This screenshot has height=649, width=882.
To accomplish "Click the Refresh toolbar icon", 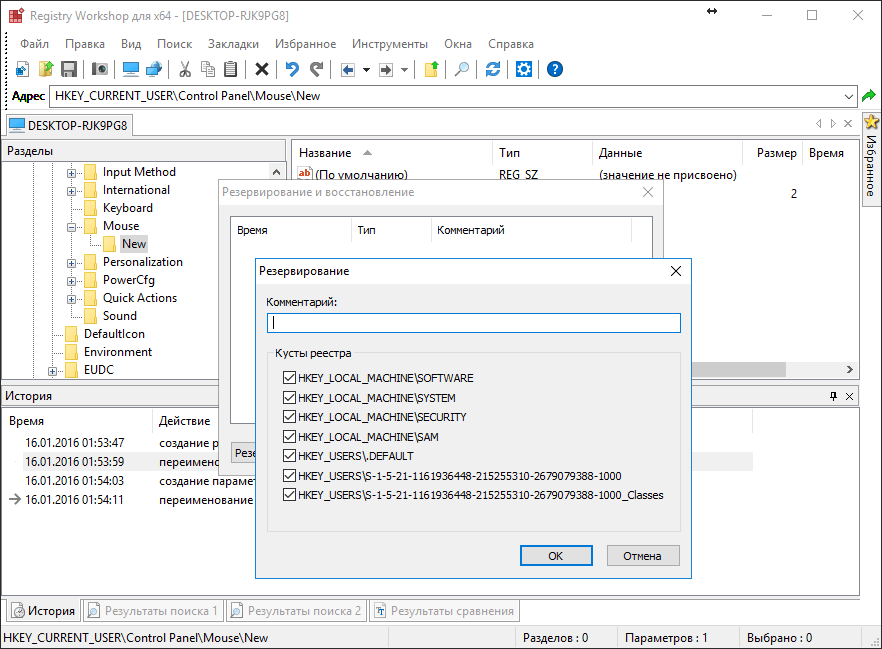I will (493, 69).
